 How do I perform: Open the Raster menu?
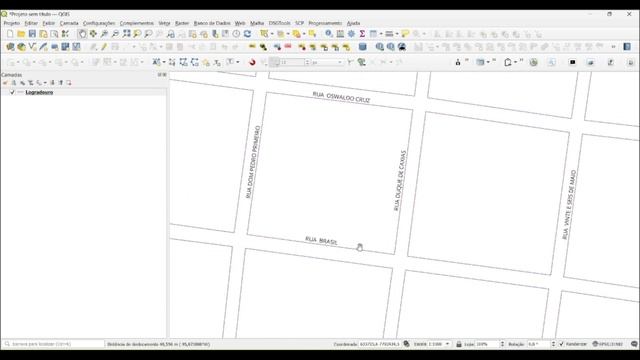click(182, 23)
